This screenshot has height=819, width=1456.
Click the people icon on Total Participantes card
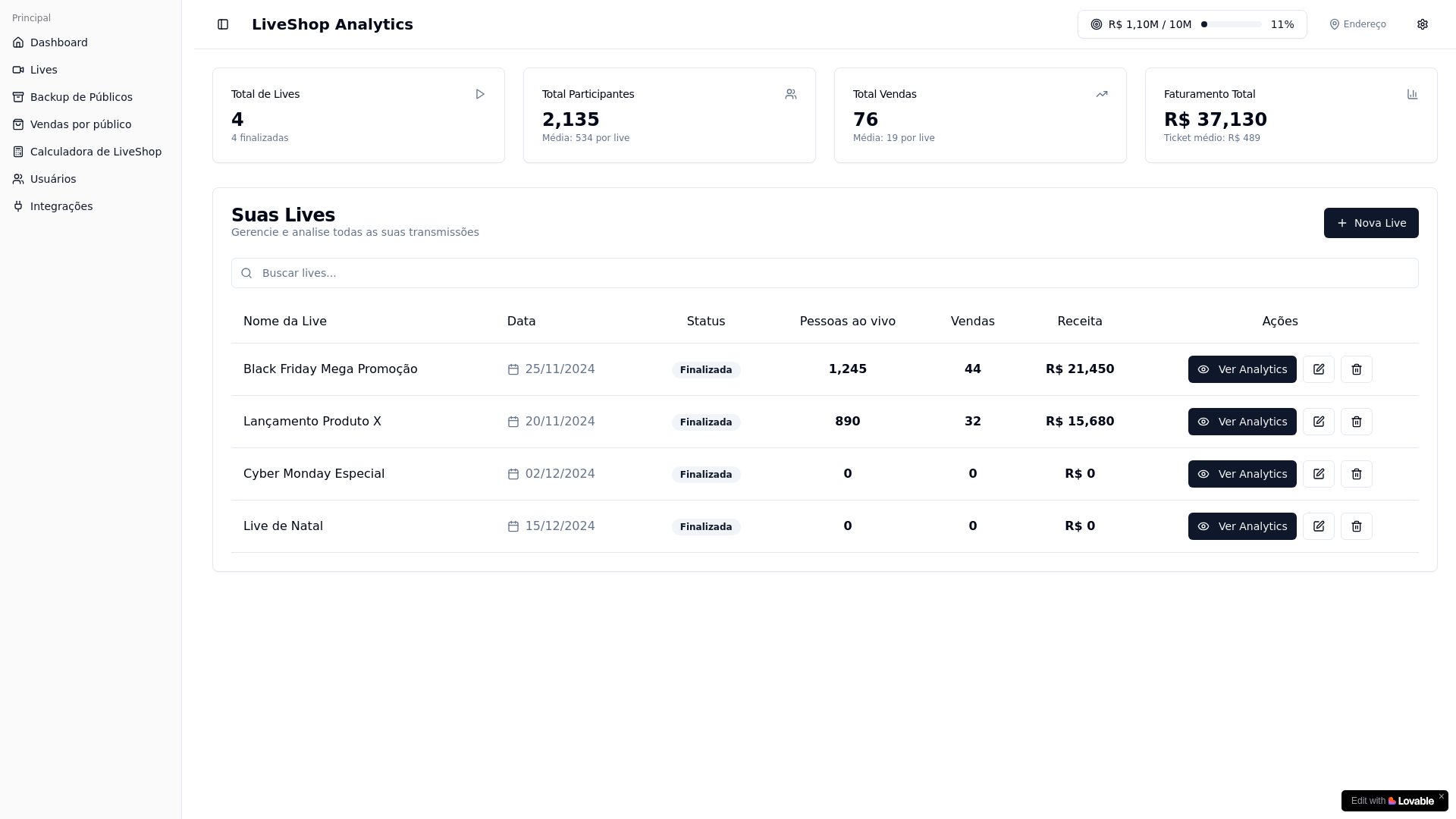point(791,94)
